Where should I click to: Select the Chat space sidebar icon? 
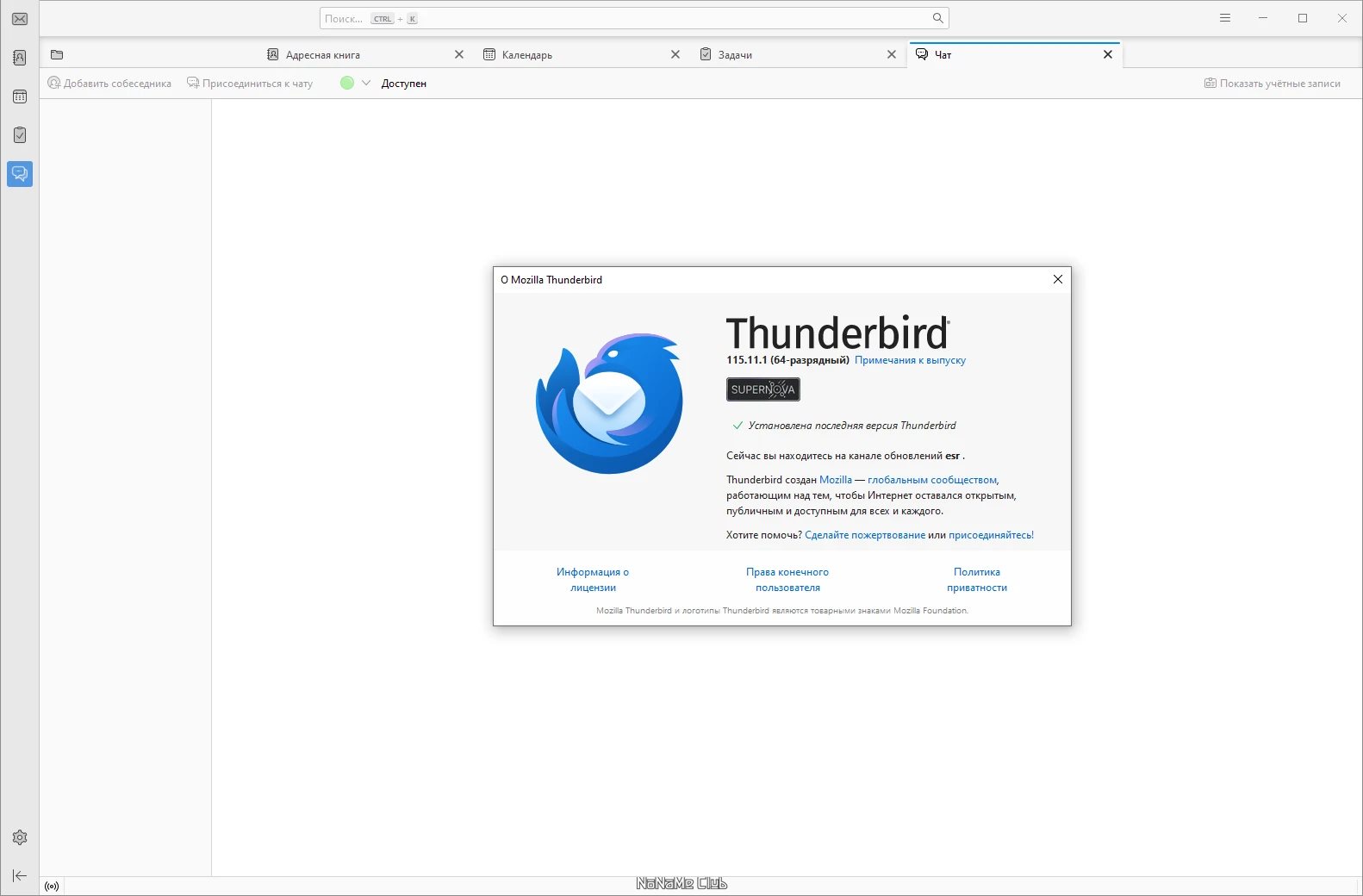(x=20, y=174)
